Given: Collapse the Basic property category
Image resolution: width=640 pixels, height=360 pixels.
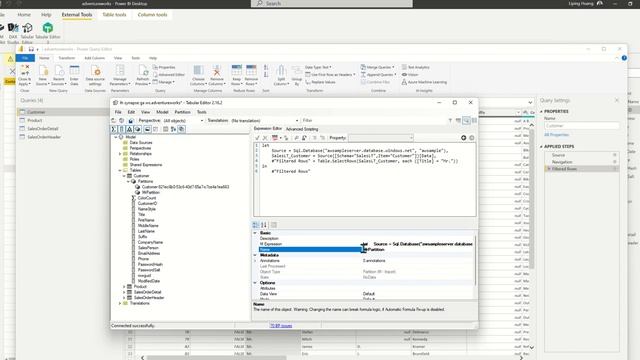Looking at the screenshot, I should pos(256,233).
